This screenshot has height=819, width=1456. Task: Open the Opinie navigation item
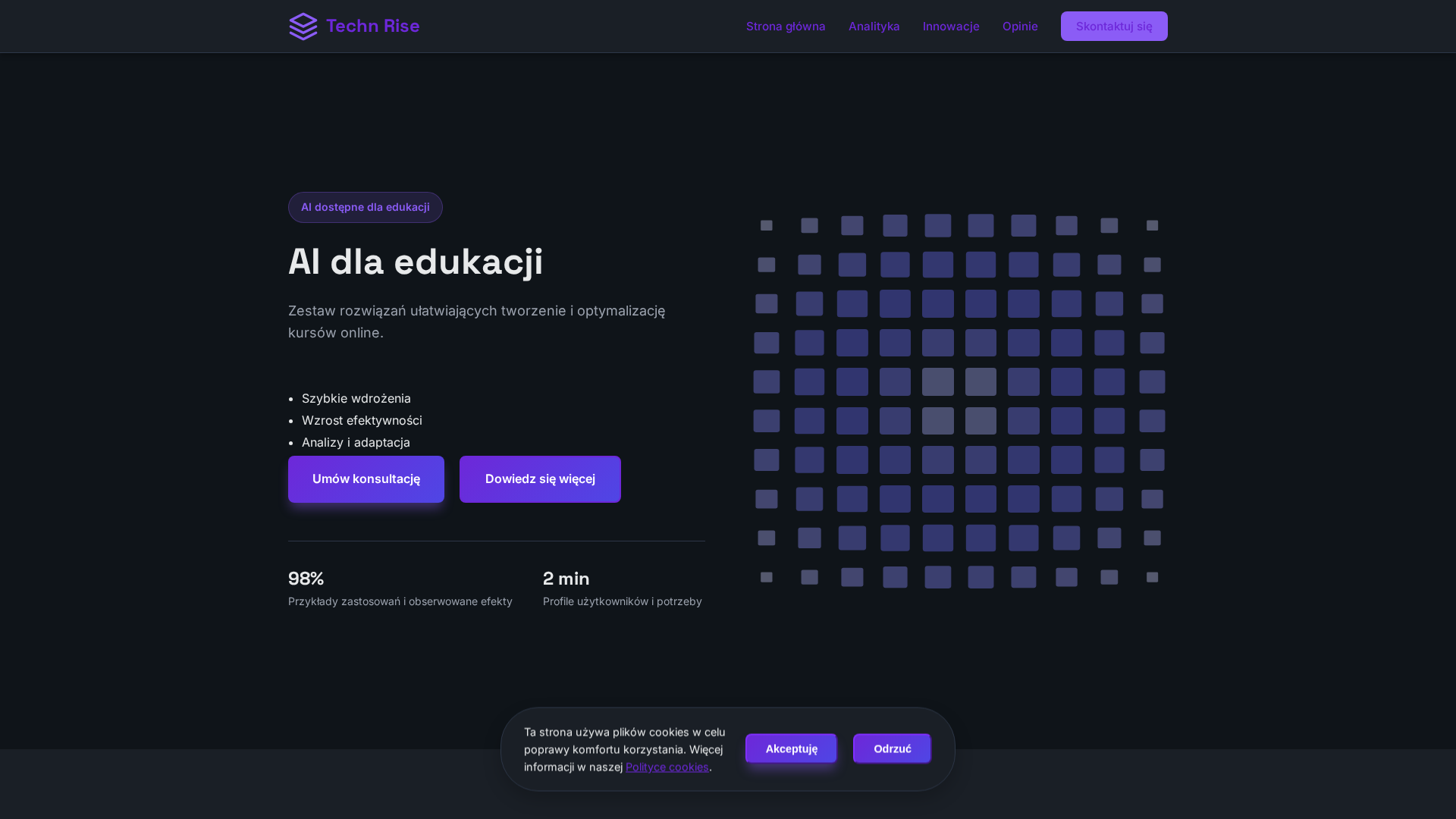click(1020, 27)
